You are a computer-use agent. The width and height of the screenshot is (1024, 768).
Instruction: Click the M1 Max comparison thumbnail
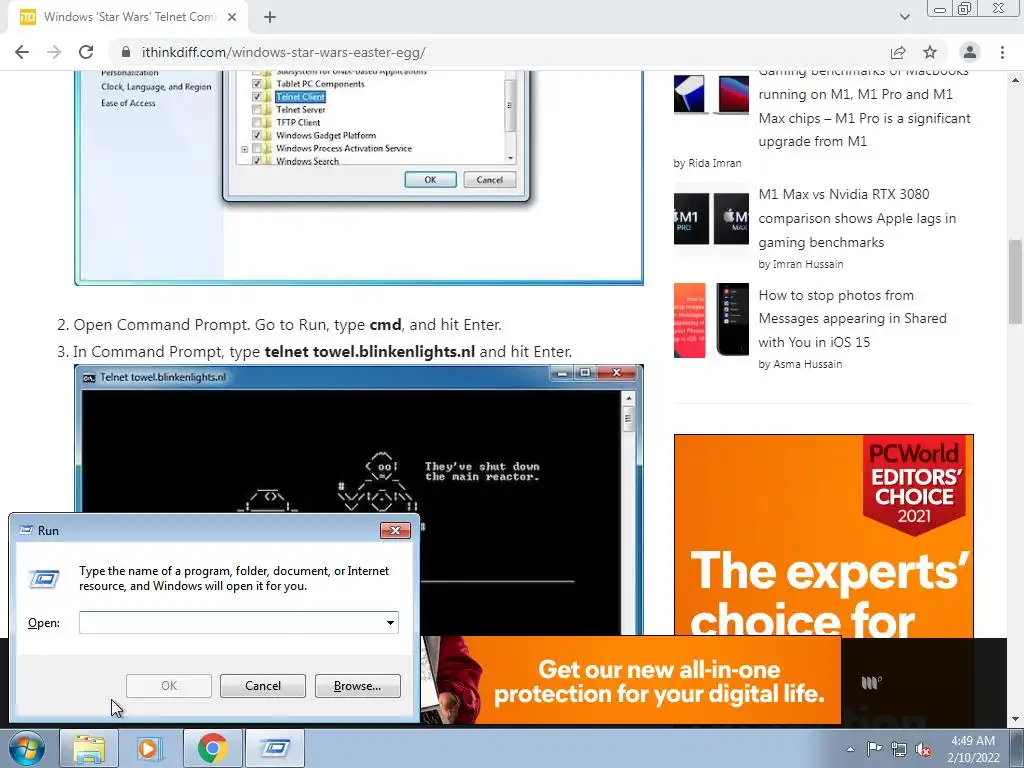coord(711,219)
